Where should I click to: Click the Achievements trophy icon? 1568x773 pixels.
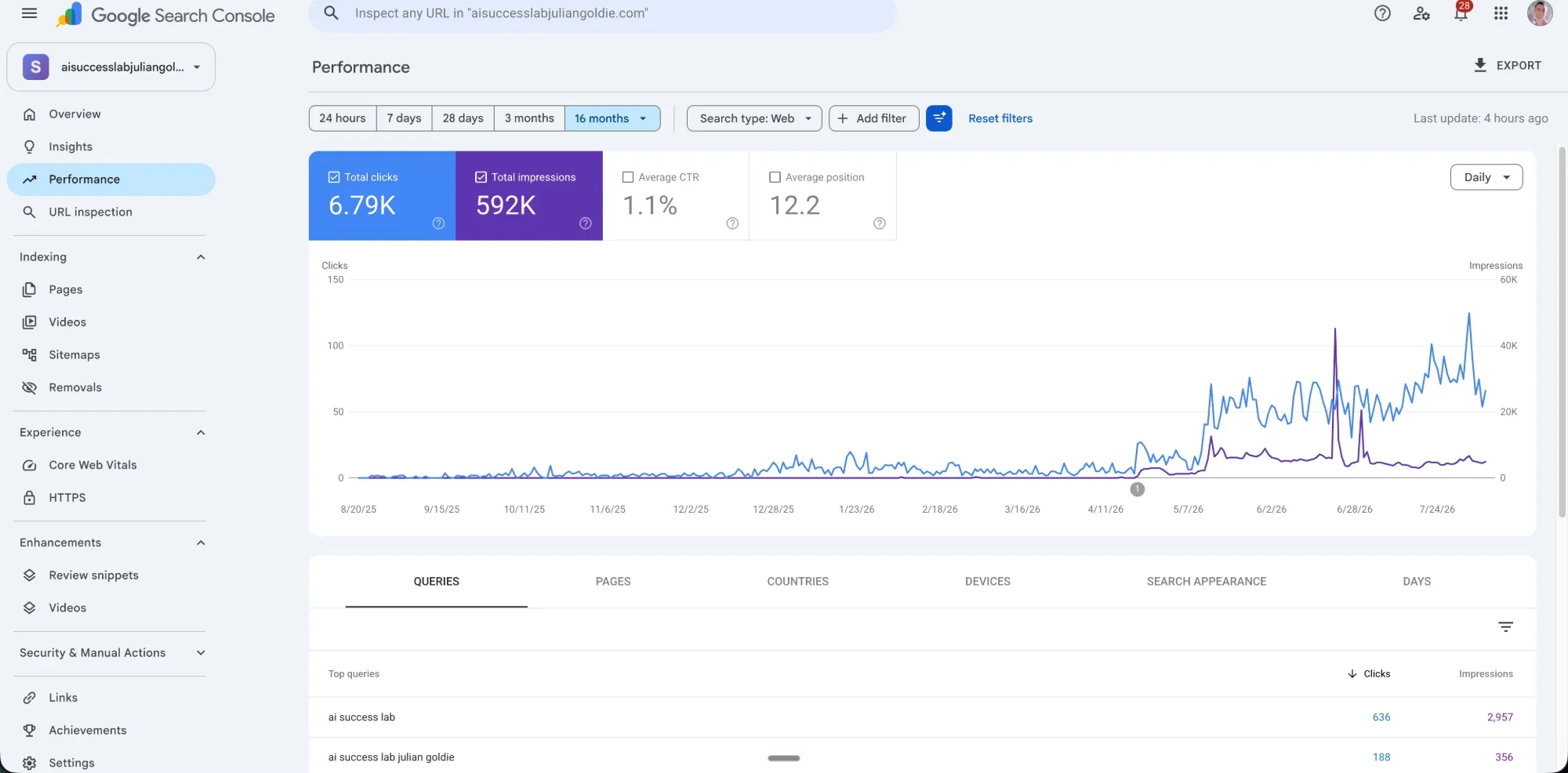29,730
